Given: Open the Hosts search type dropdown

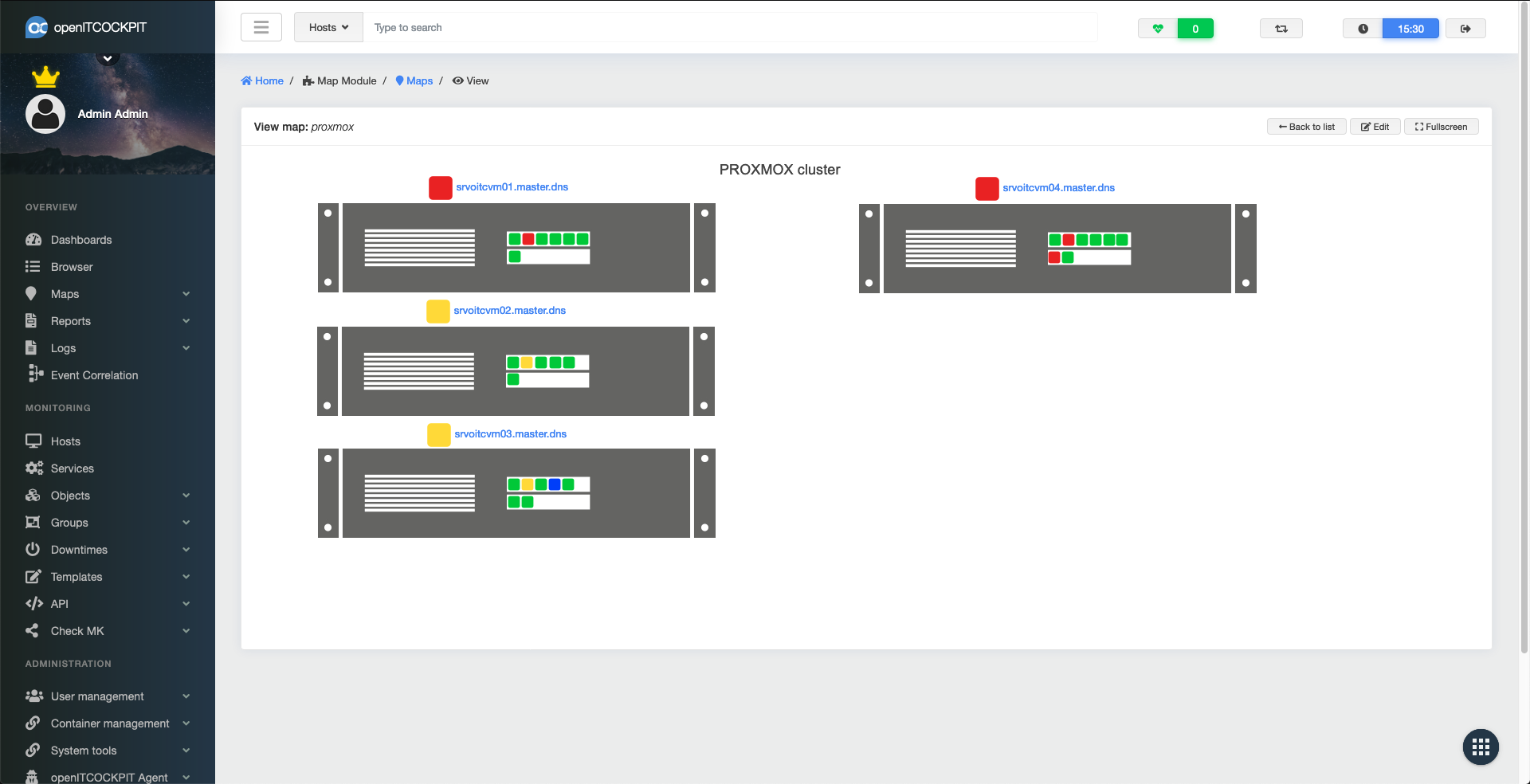Looking at the screenshot, I should 328,28.
